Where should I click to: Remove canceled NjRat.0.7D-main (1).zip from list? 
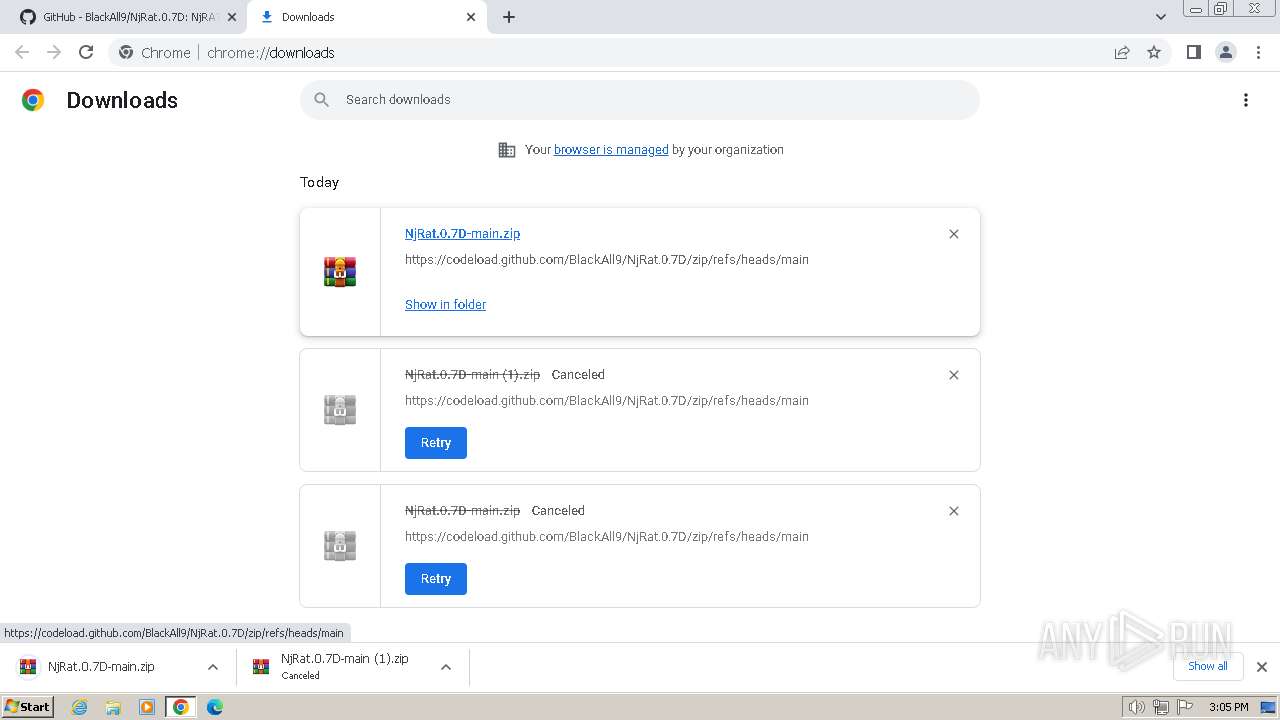(954, 375)
